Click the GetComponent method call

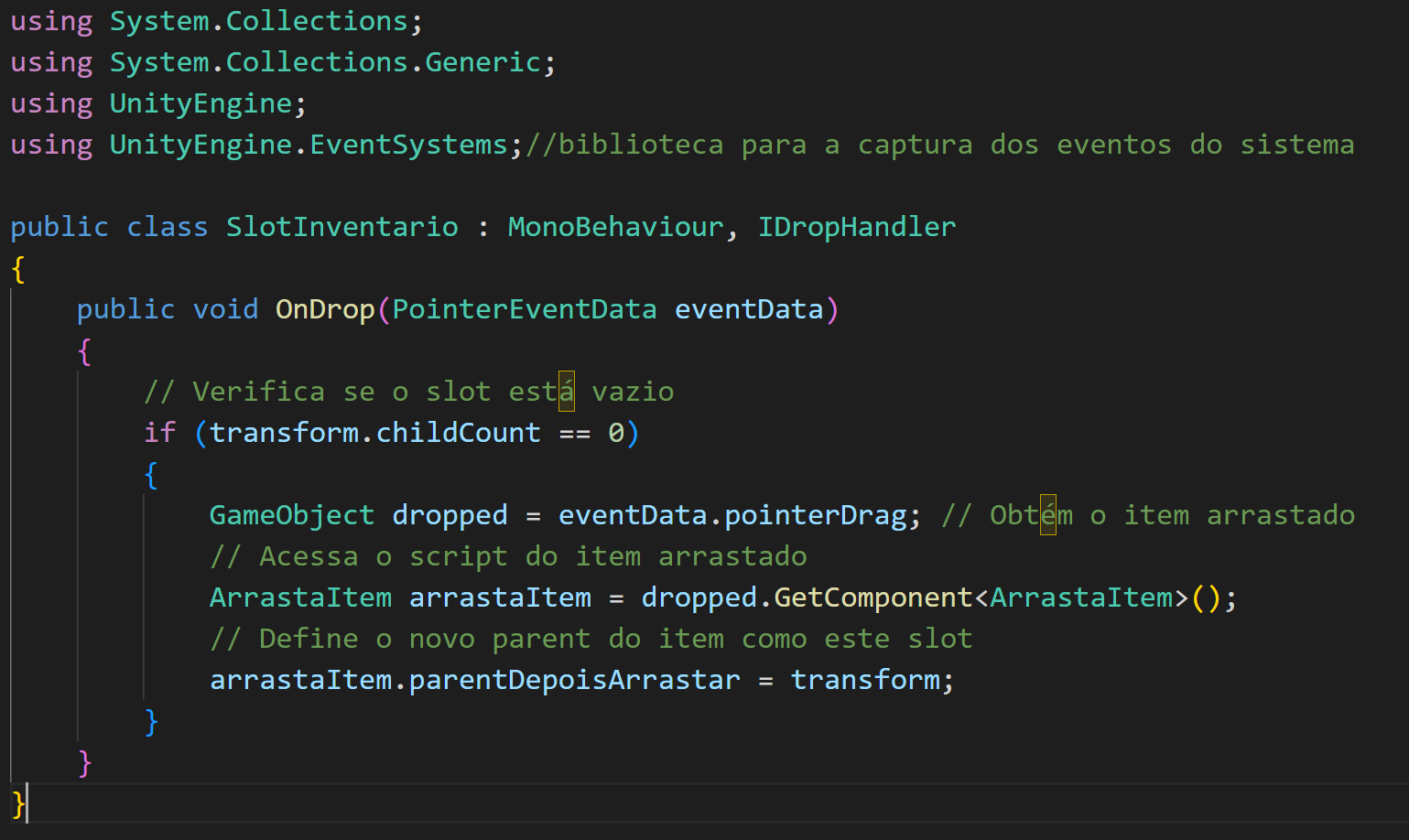click(872, 598)
